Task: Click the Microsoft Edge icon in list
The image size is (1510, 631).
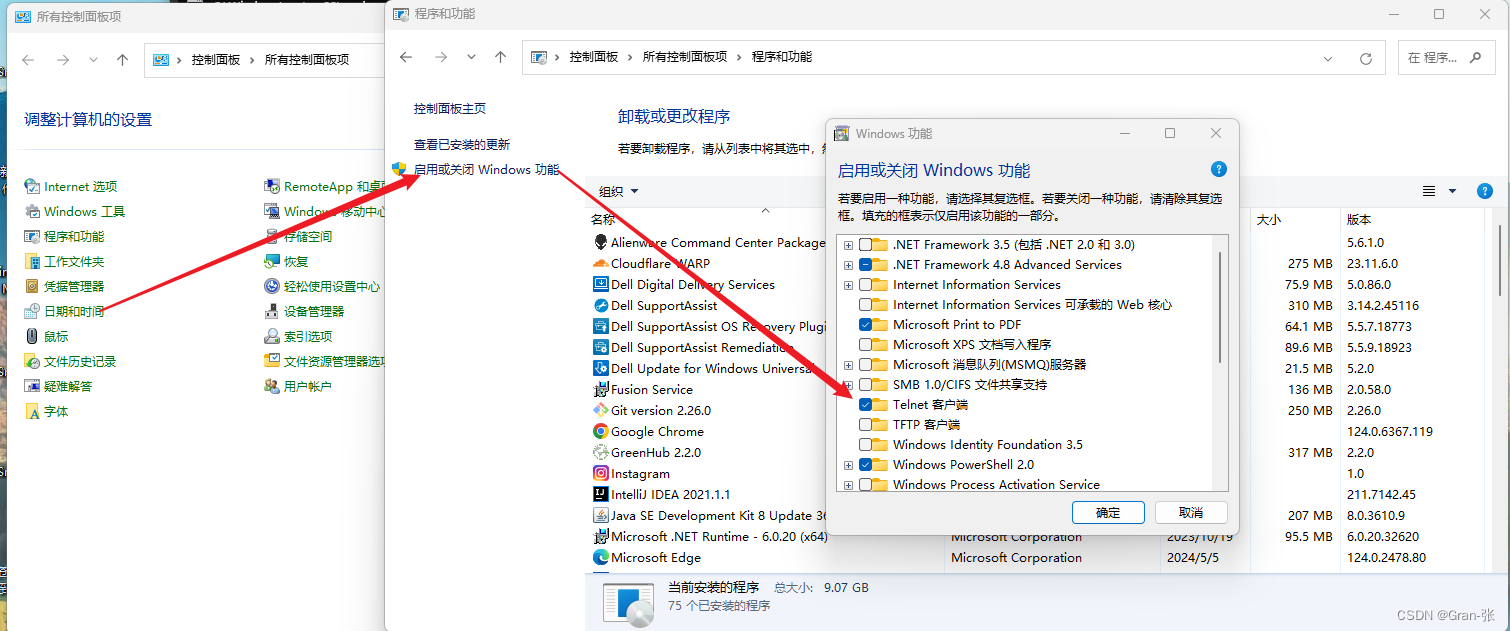Action: click(601, 557)
